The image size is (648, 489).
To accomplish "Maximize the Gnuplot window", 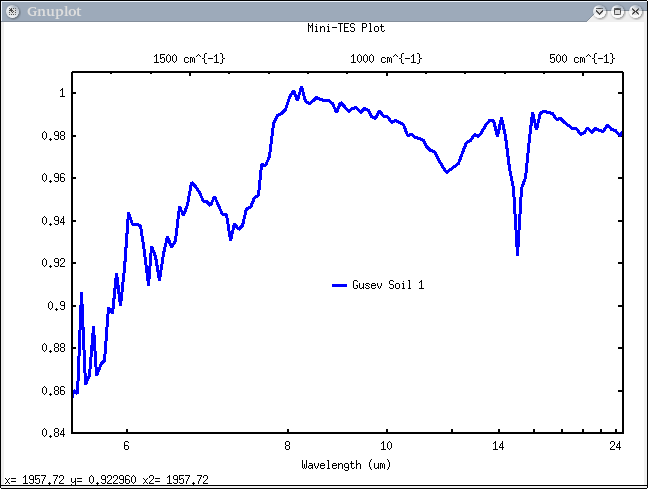I will coord(617,12).
